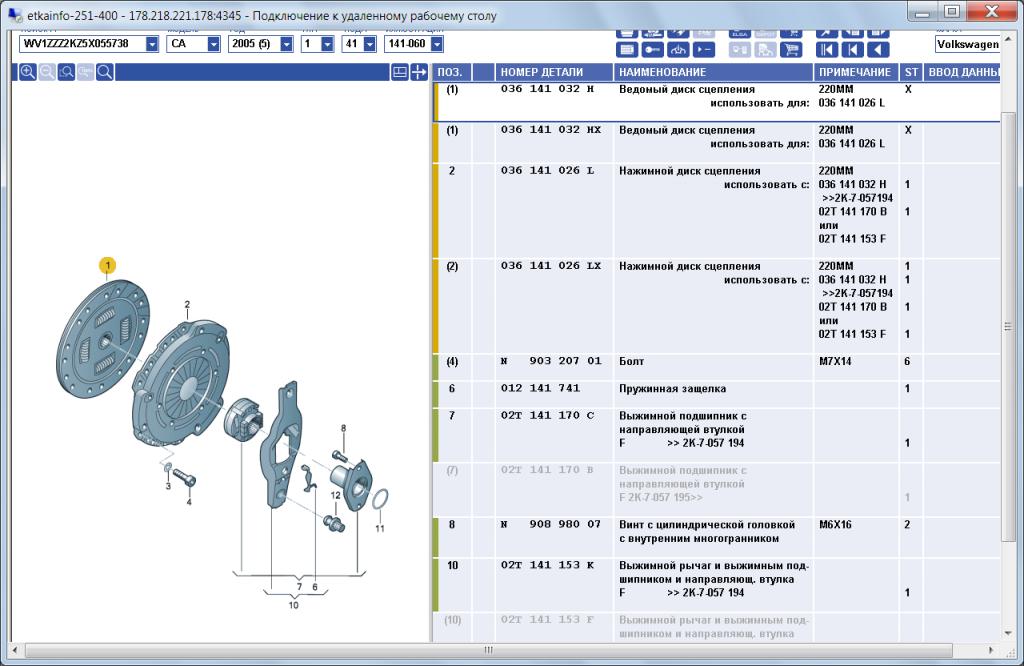Click callout number 2 above pressure plate
Viewport: 1024px width, 666px height.
pyautogui.click(x=187, y=304)
